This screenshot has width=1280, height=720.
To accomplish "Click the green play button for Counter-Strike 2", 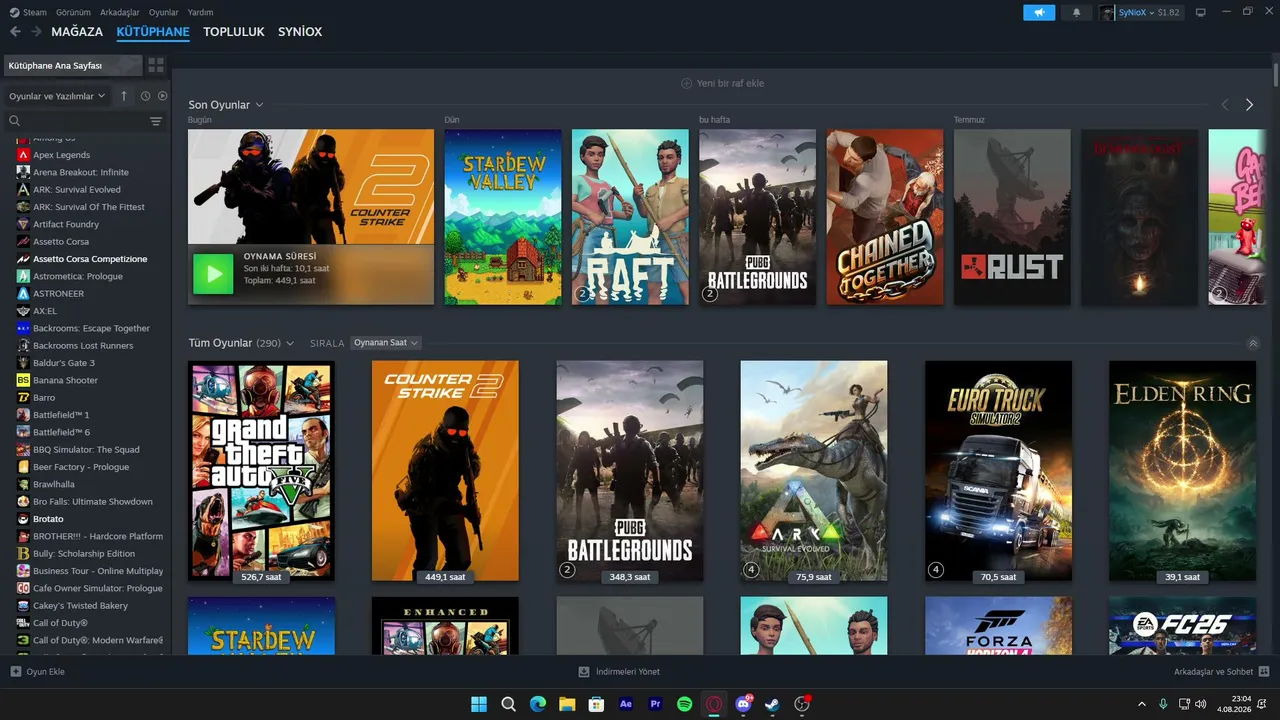I will 213,274.
